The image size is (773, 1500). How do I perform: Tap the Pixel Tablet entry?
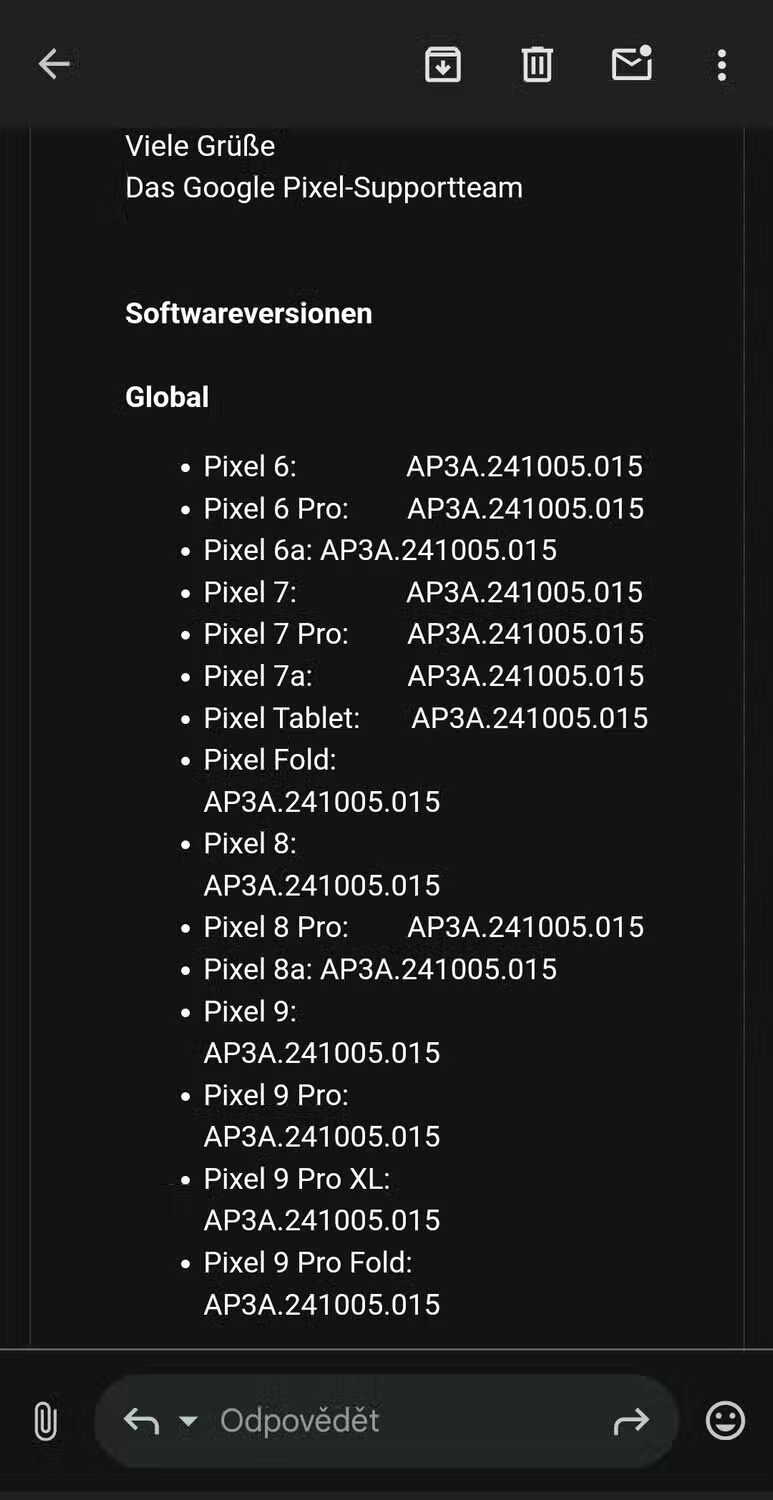(426, 718)
